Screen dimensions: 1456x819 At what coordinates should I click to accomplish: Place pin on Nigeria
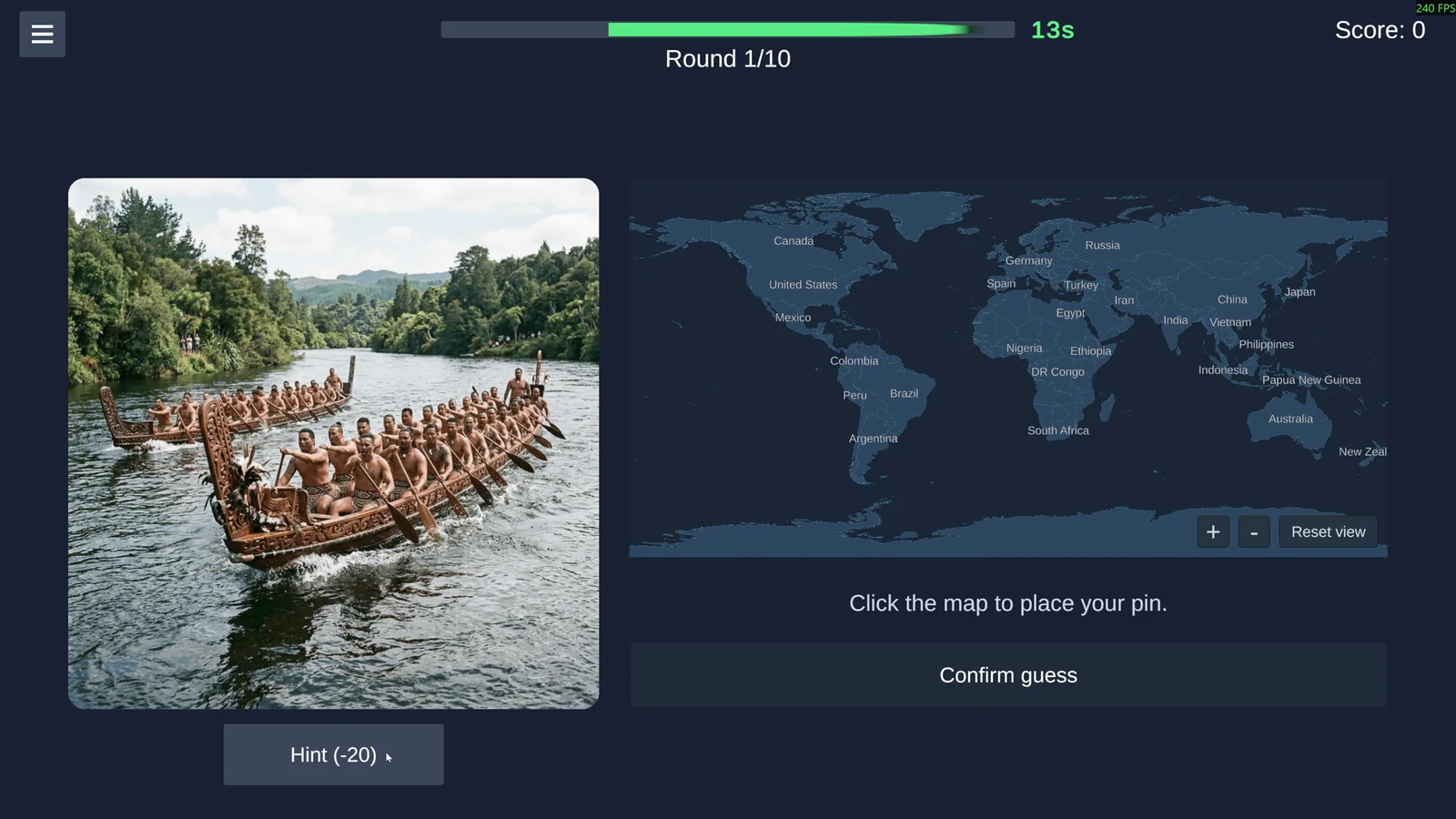[x=1024, y=349]
